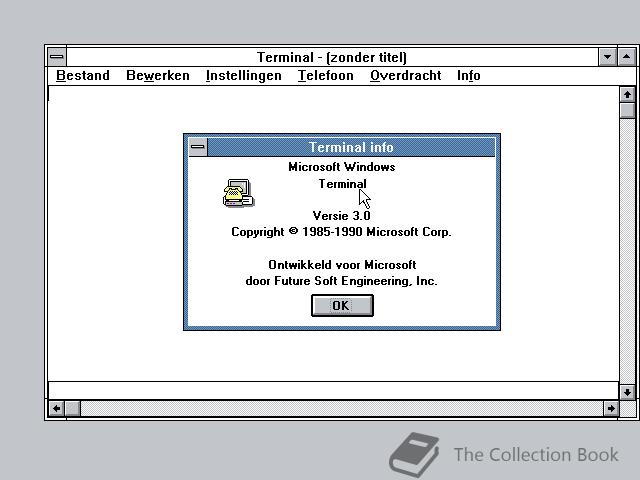Click the vertical scrollbar thumb box
The image size is (640, 480).
(x=627, y=111)
